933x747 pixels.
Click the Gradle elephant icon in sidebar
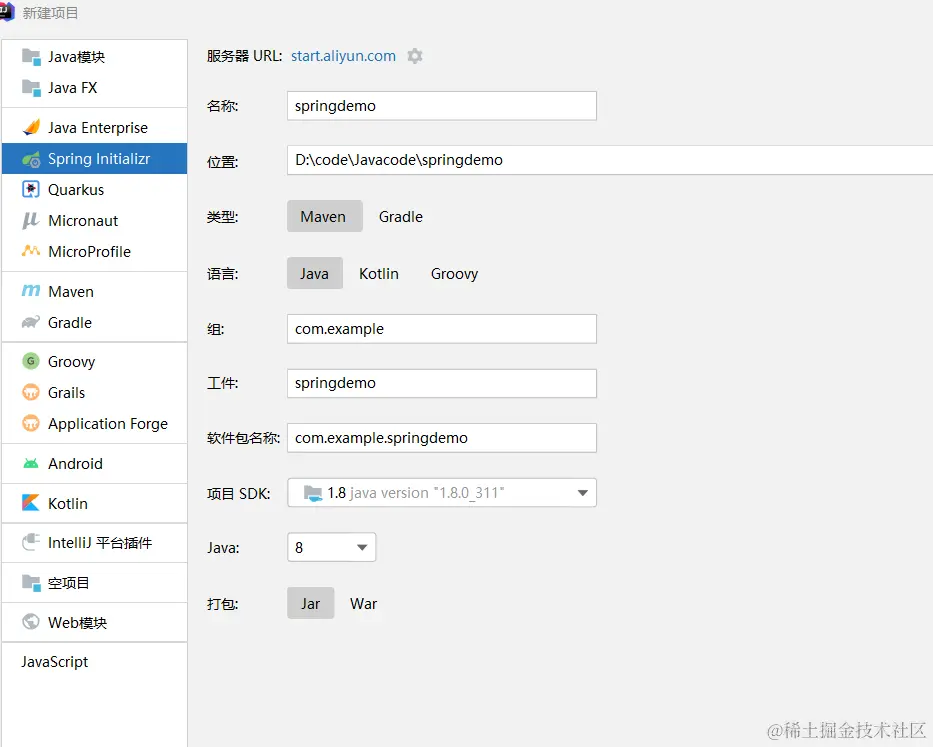(x=31, y=322)
